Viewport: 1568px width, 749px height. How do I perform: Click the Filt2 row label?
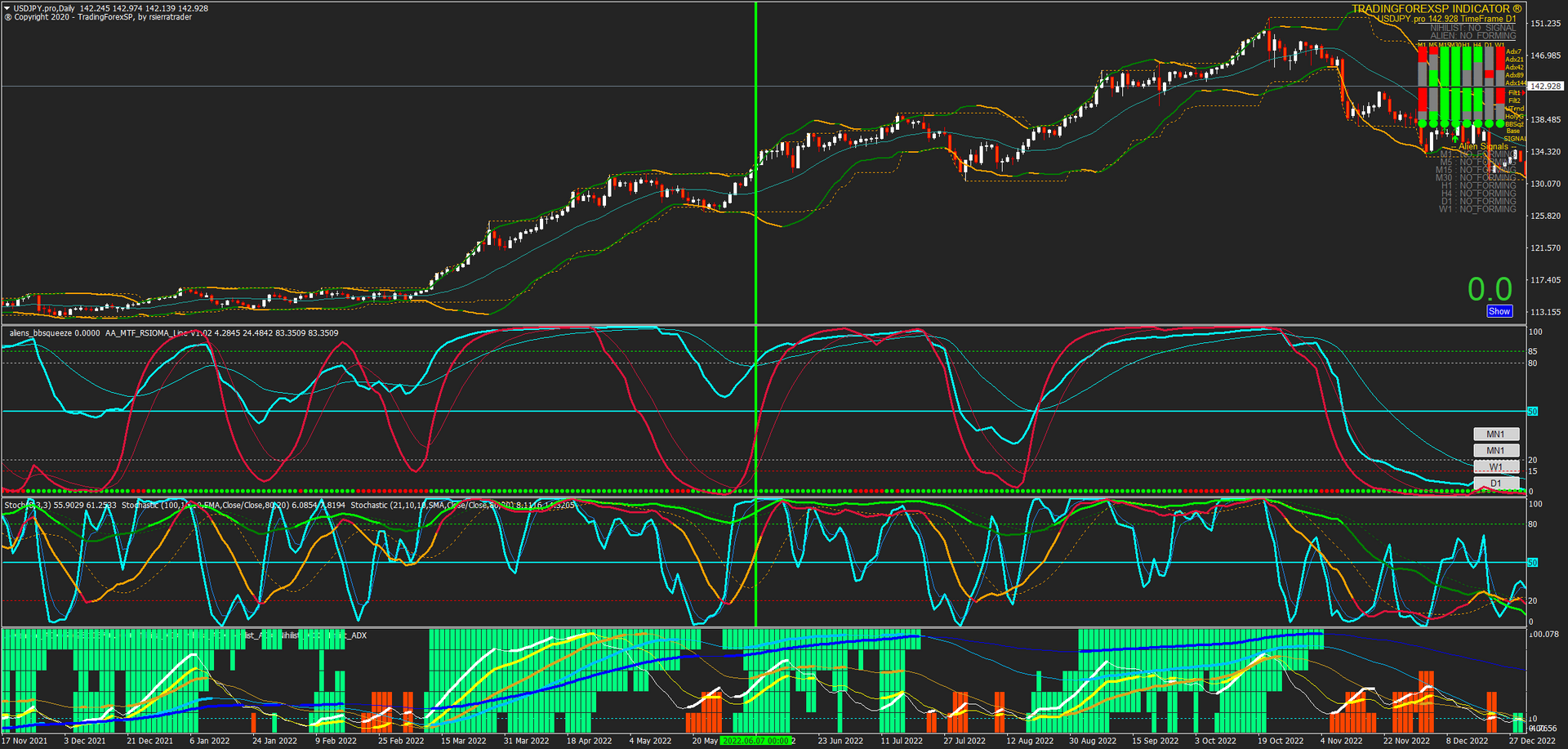pos(1514,100)
